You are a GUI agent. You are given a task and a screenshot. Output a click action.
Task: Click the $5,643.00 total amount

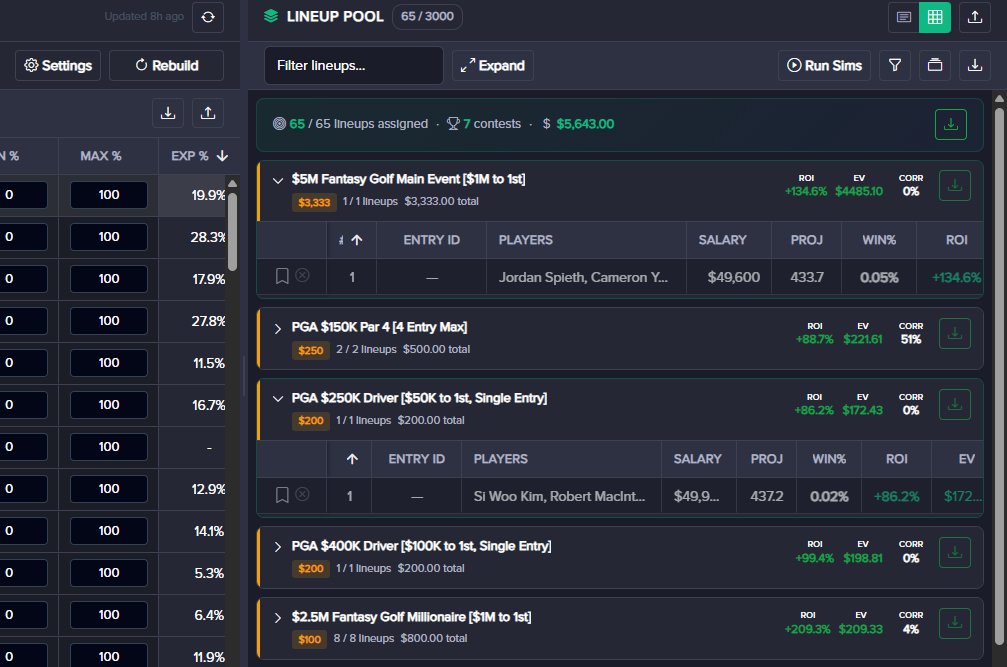585,124
